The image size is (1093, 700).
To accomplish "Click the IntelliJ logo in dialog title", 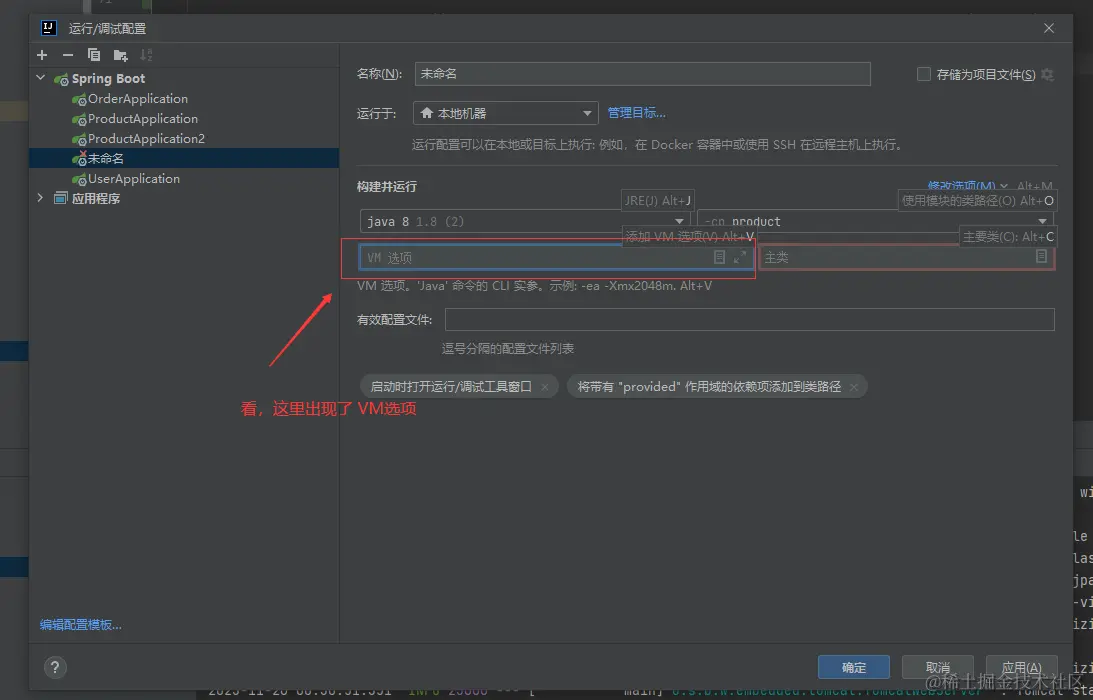I will click(49, 28).
